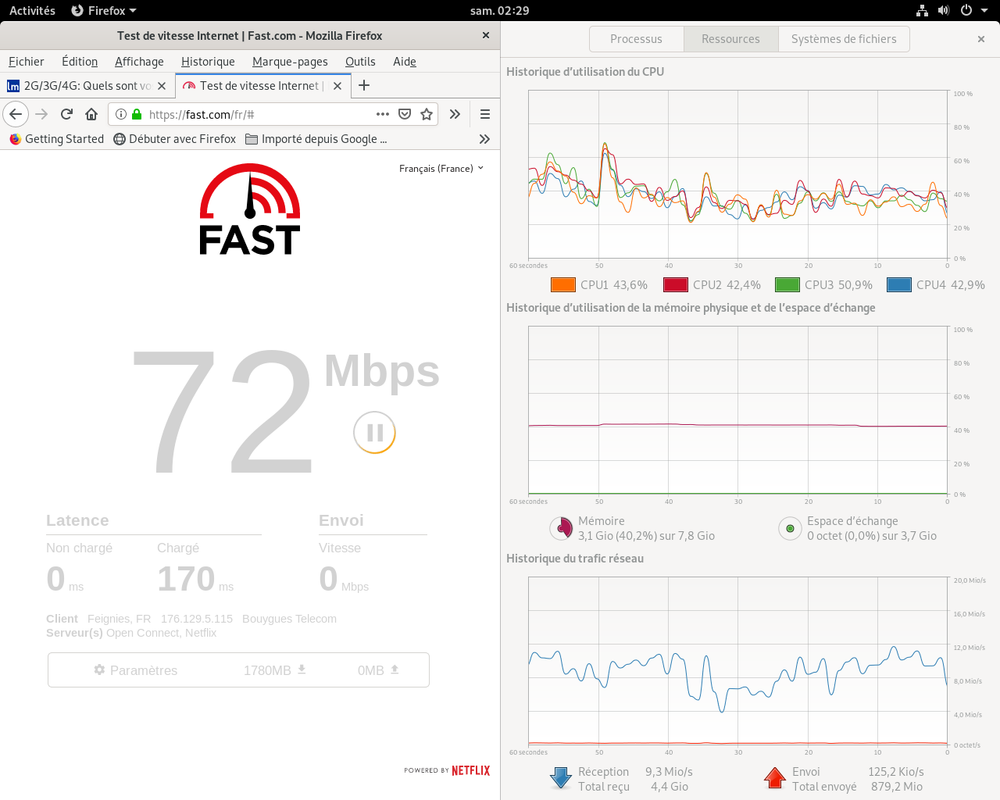Open Paramètres gear on fast.com
The width and height of the screenshot is (1000, 800).
pos(135,670)
